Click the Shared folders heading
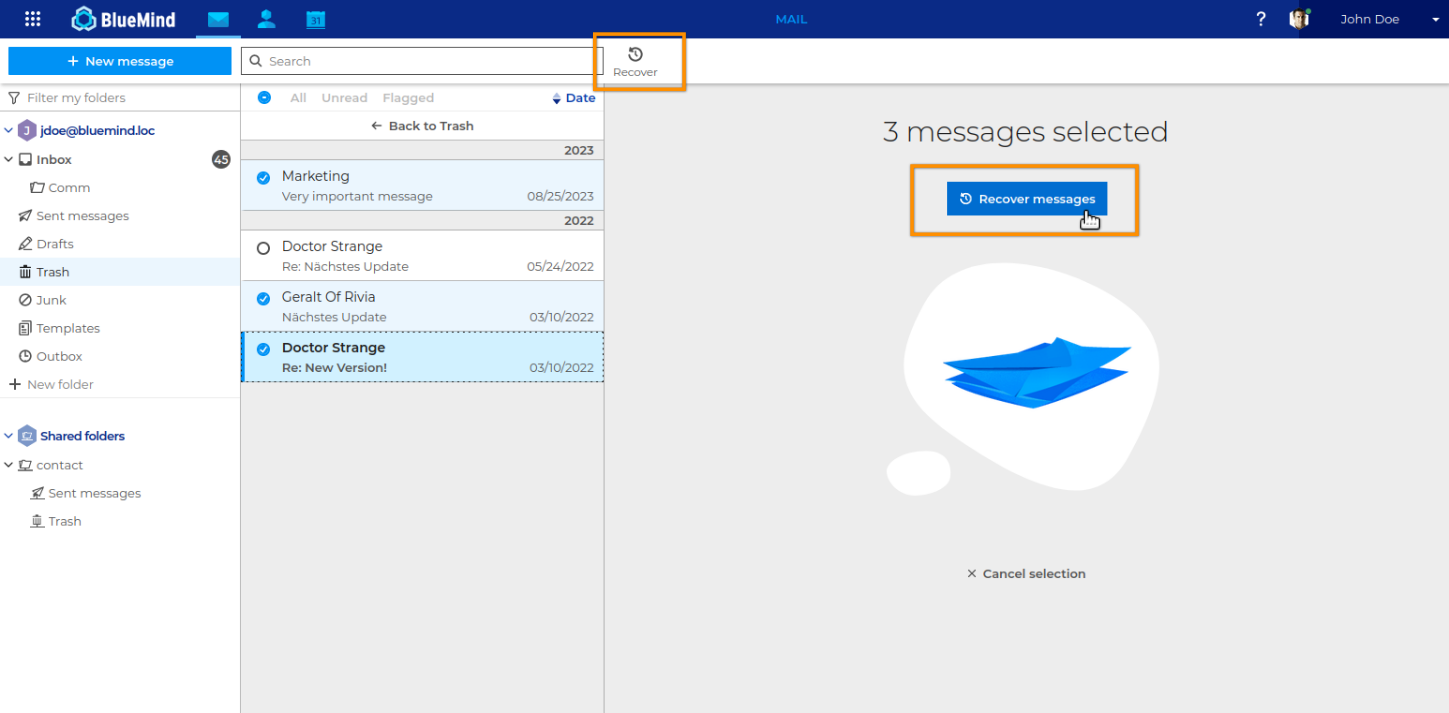Viewport: 1449px width, 713px height. pyautogui.click(x=82, y=436)
